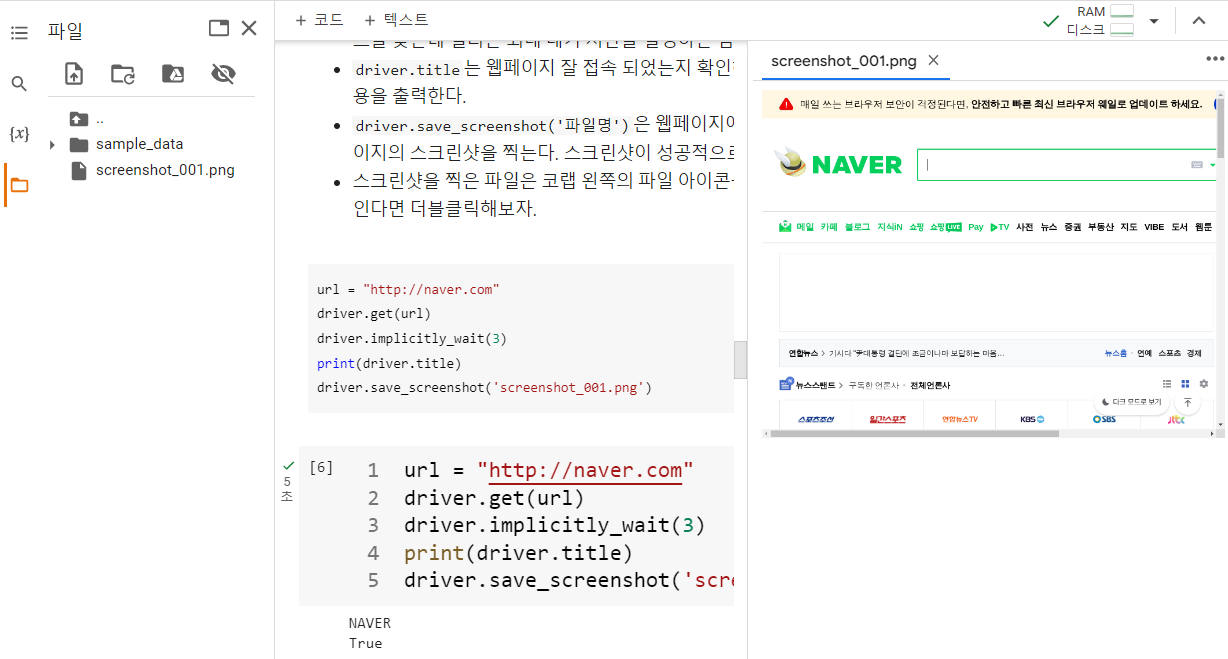Select the screenshot_001.png file in the tree
The image size is (1228, 659).
pos(165,170)
